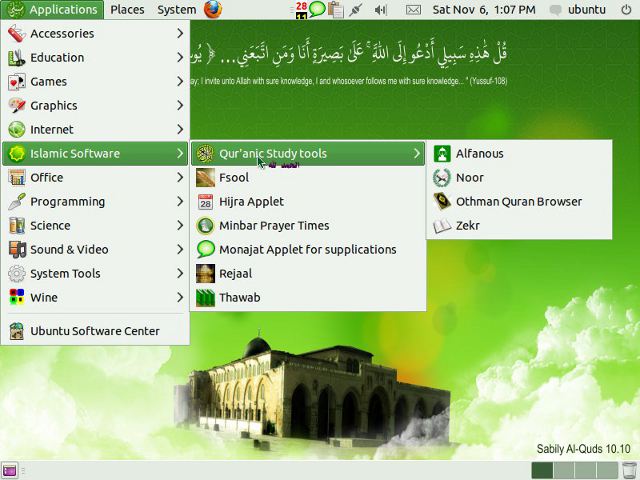Image resolution: width=640 pixels, height=480 pixels.
Task: Switch to the second workspace
Action: coord(564,470)
